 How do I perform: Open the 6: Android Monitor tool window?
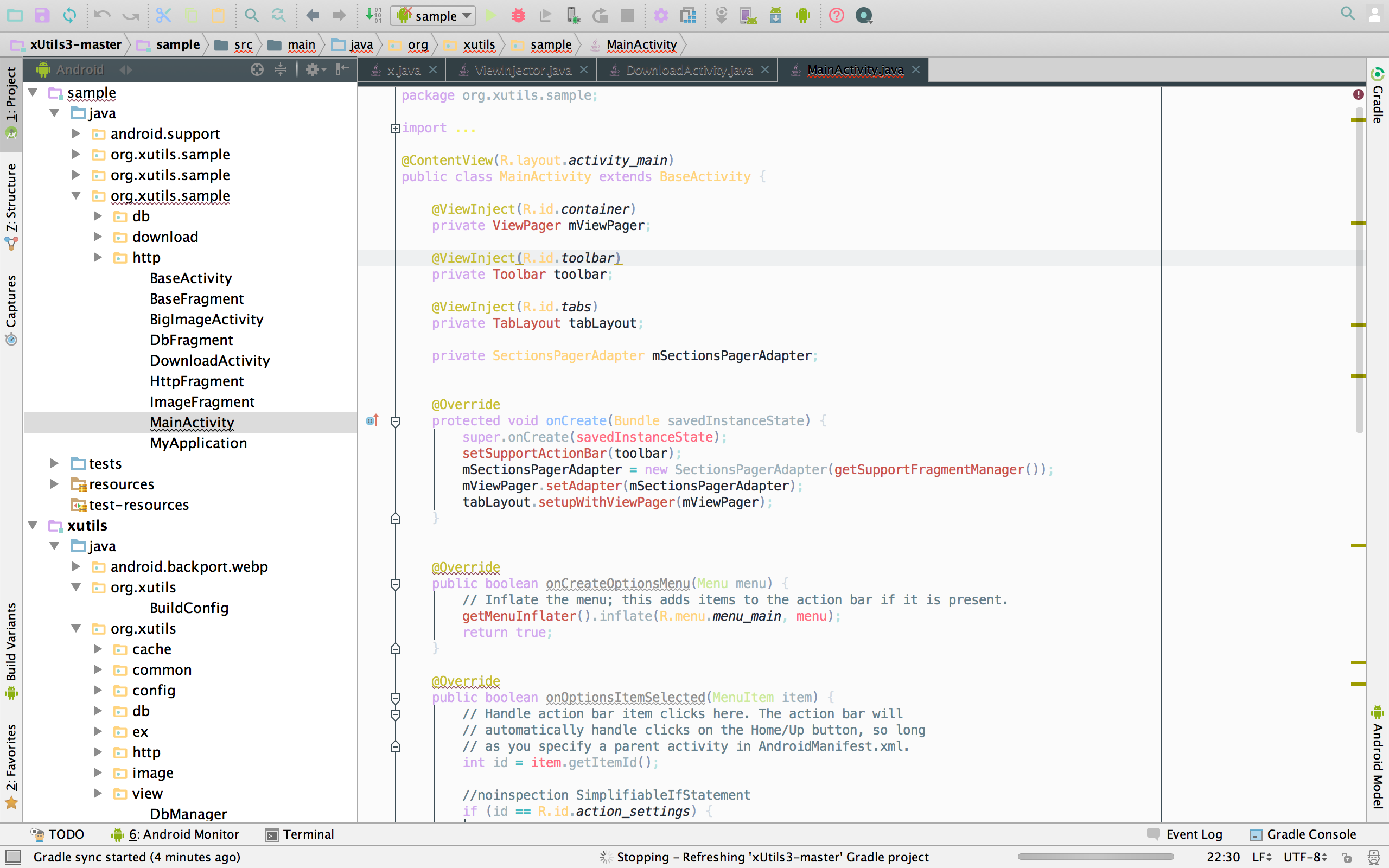(x=175, y=834)
